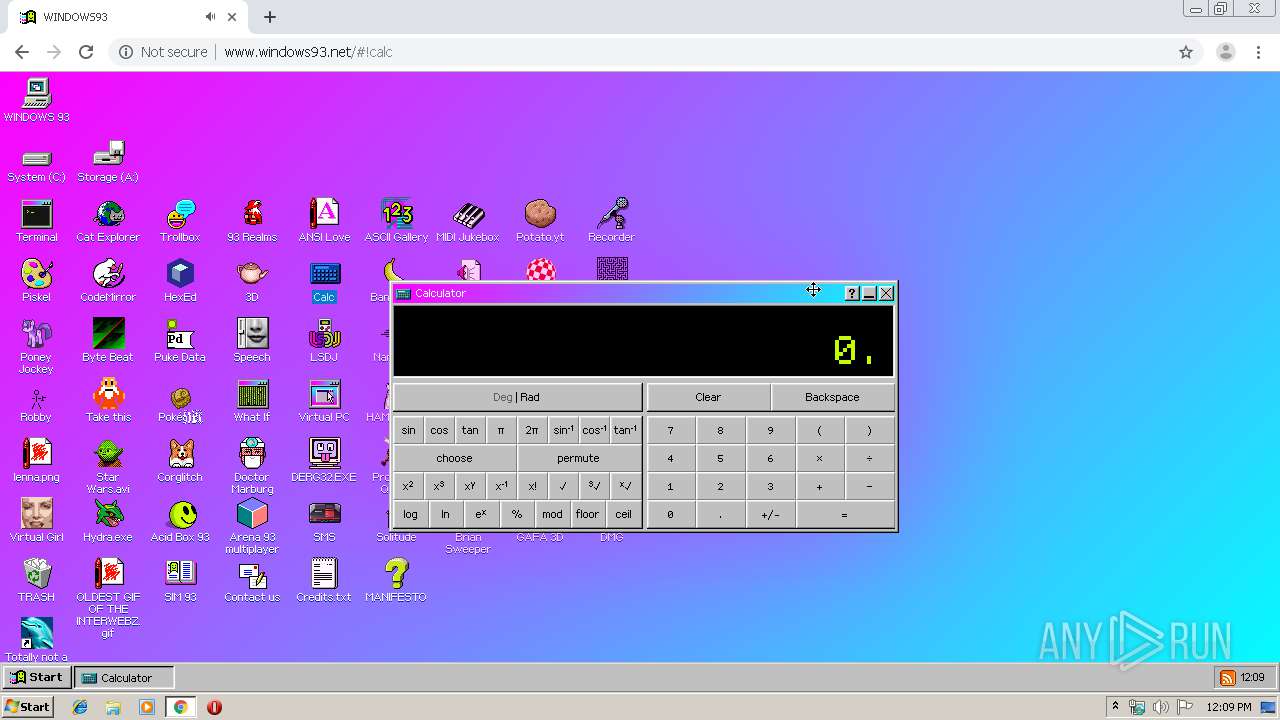The width and height of the screenshot is (1280, 720).
Task: Open the Terminal desktop icon
Action: point(36,221)
